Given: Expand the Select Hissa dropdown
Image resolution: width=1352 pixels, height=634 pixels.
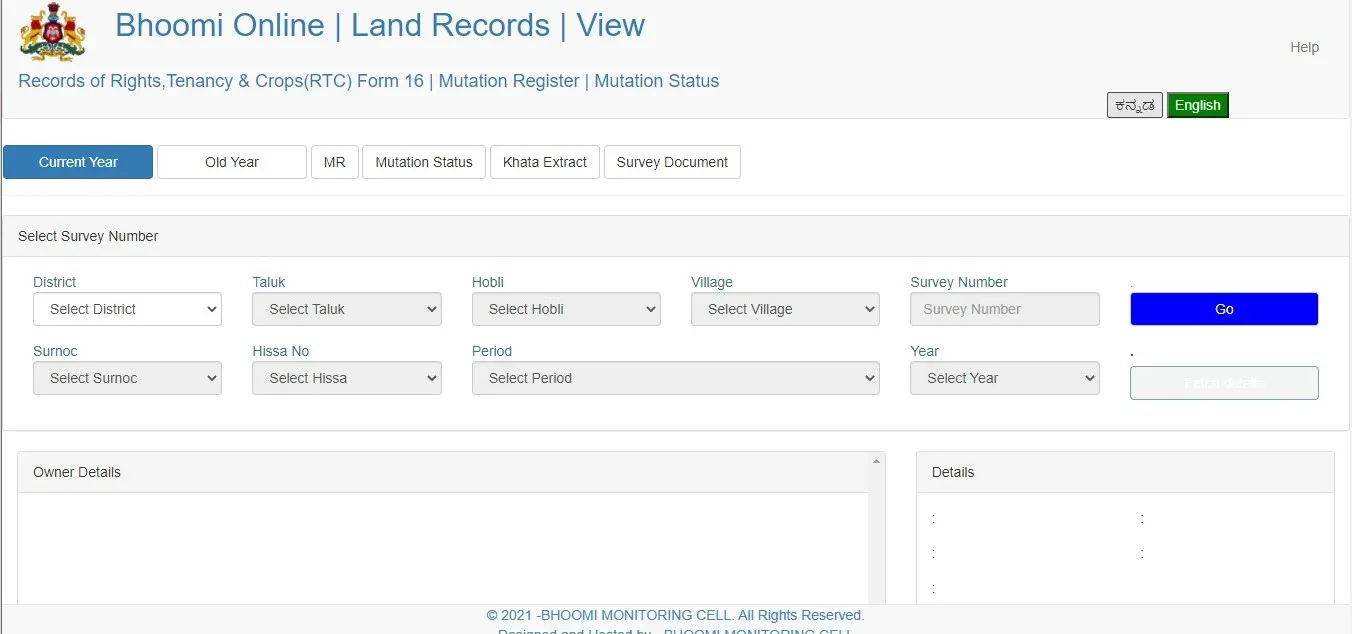Looking at the screenshot, I should pos(347,378).
